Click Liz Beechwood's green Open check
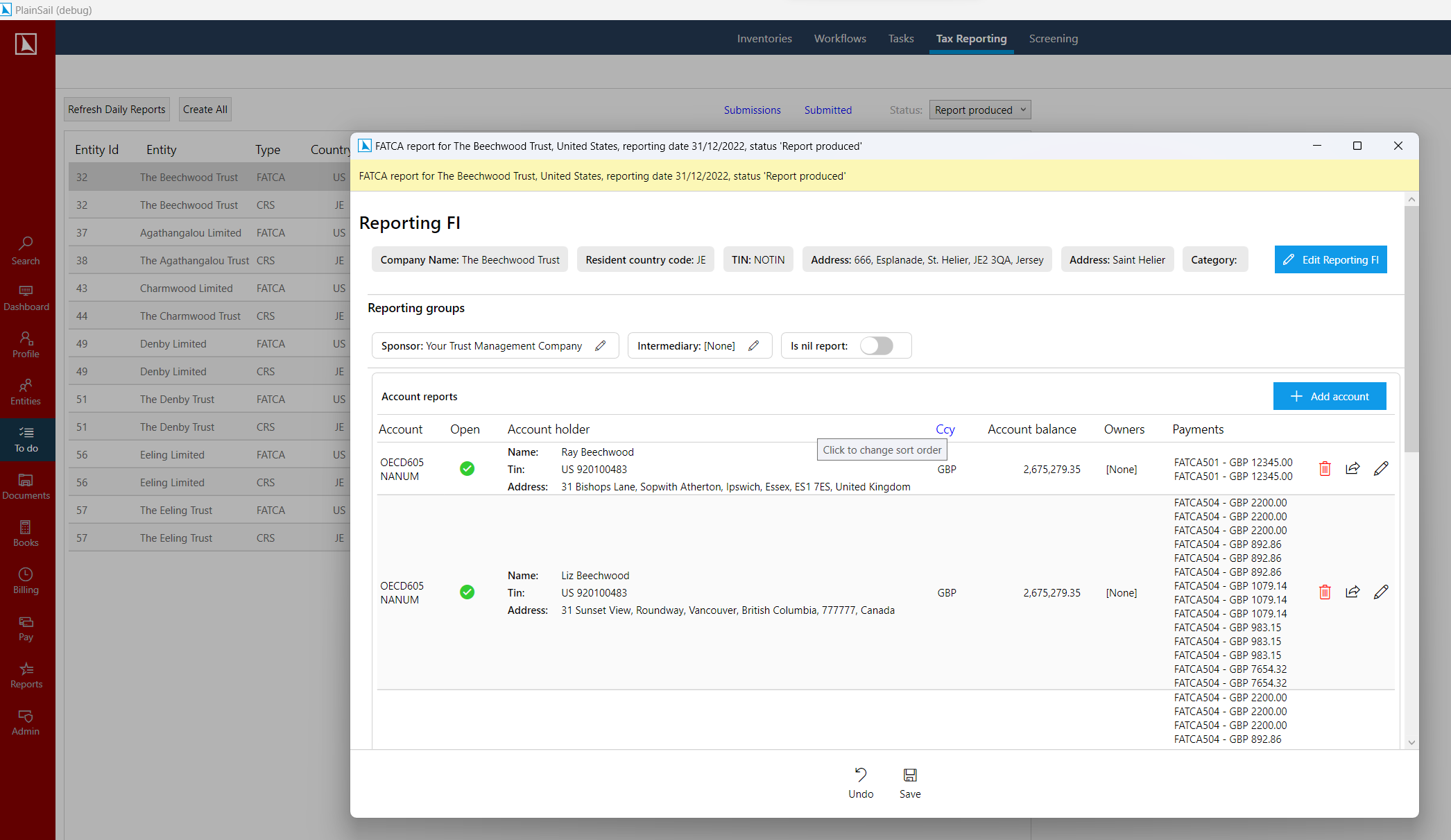Viewport: 1451px width, 840px height. (x=467, y=592)
